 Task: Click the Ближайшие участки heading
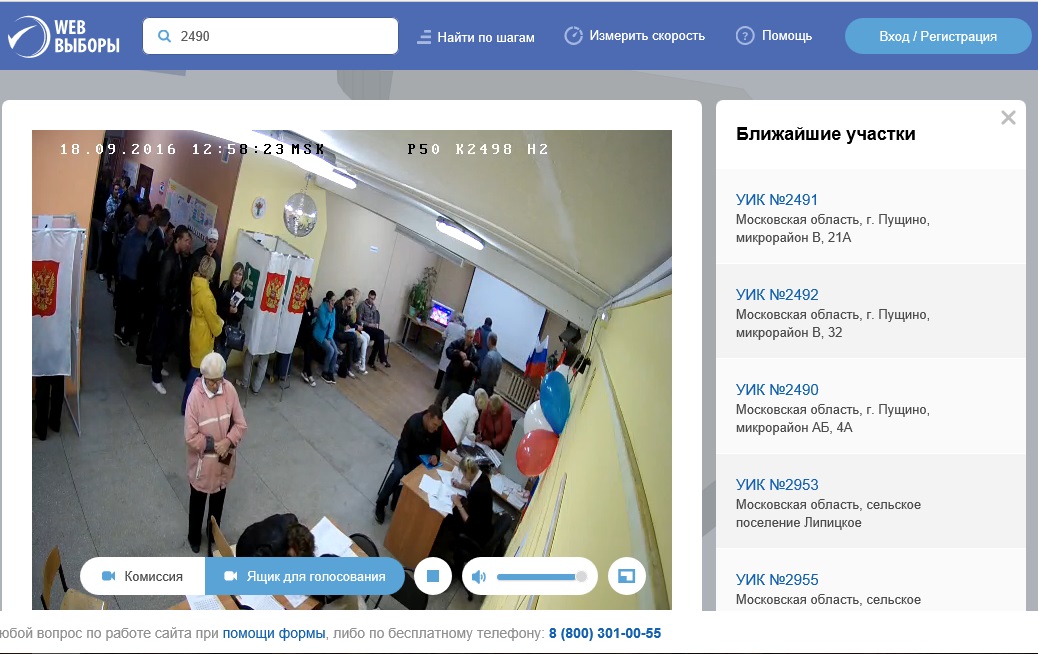826,134
